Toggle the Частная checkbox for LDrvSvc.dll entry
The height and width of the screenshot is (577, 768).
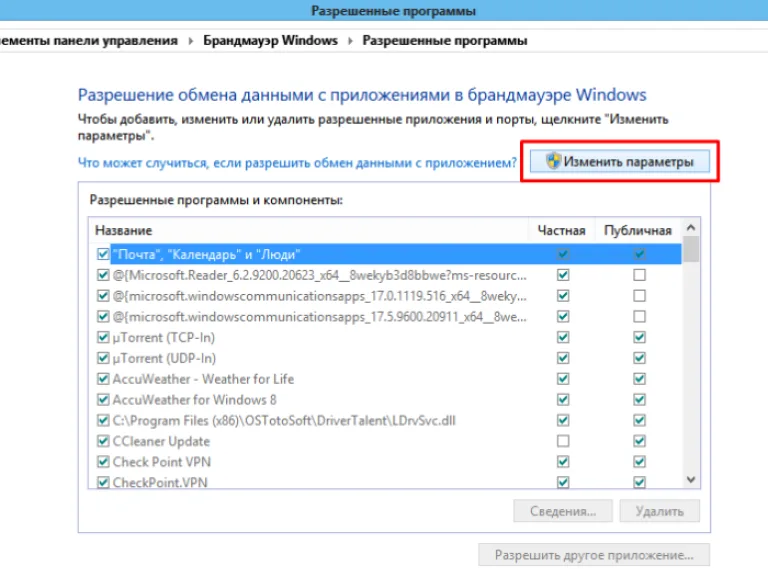pyautogui.click(x=563, y=420)
